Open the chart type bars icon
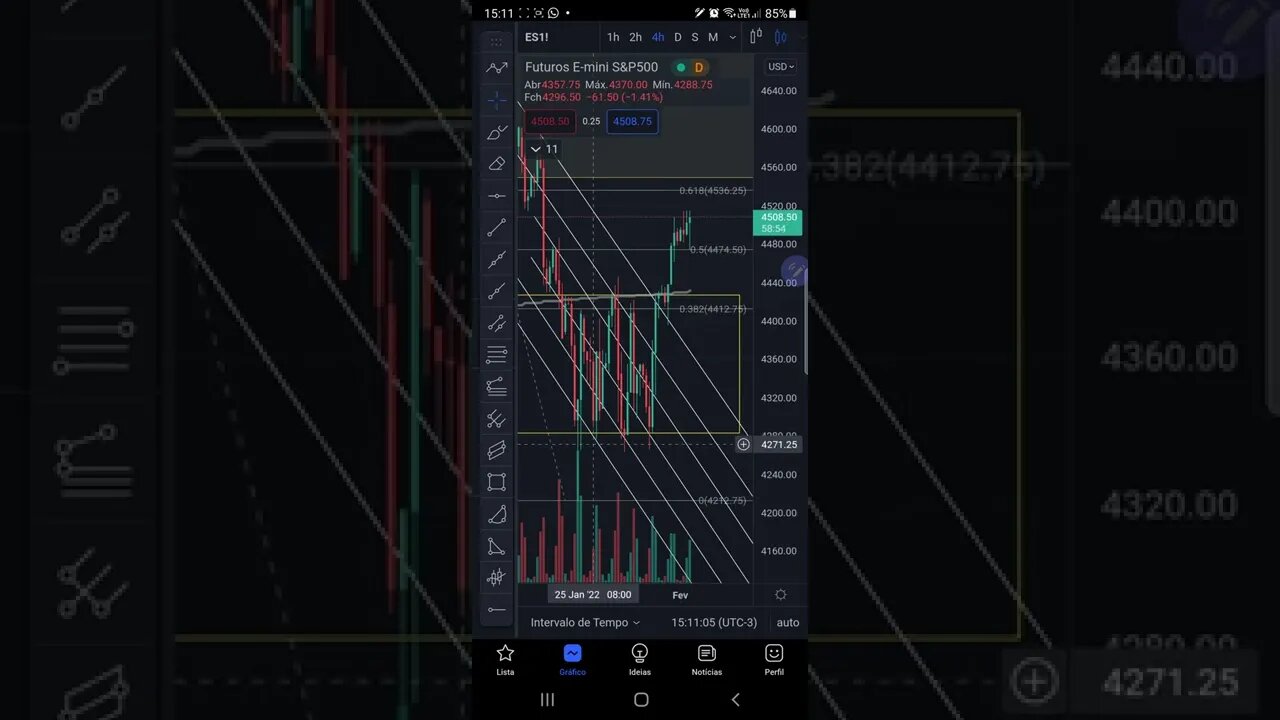Screen dimensions: 1280x720 (755, 37)
